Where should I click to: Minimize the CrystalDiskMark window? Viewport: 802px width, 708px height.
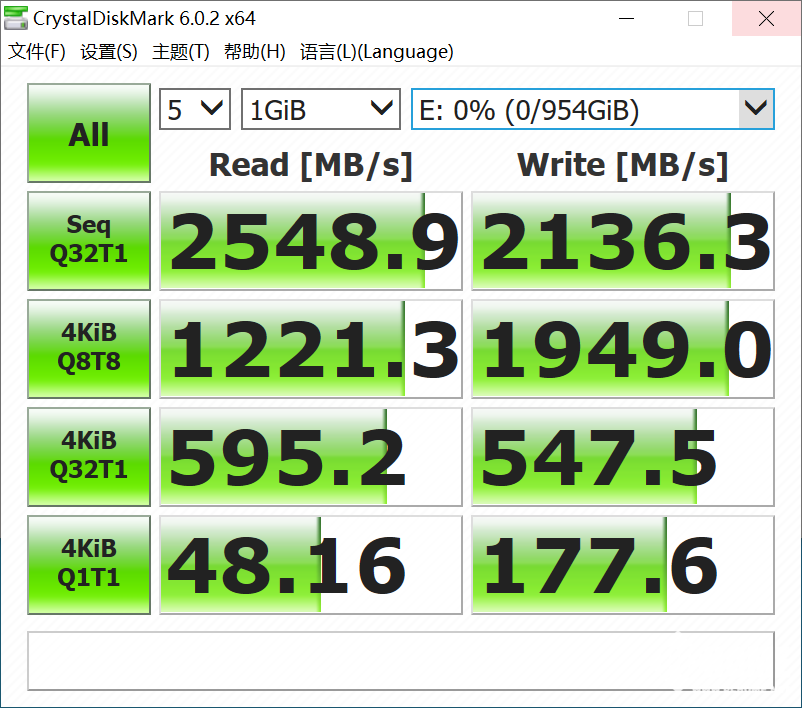pyautogui.click(x=626, y=18)
